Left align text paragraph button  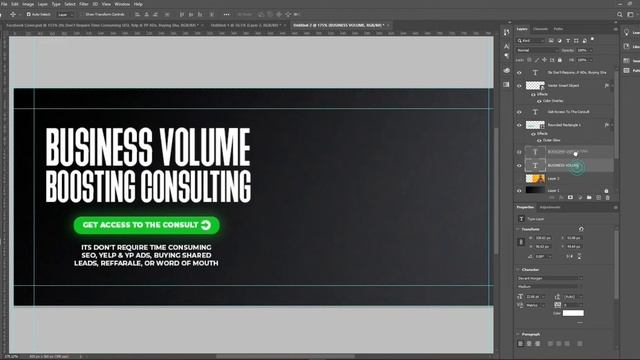pyautogui.click(x=520, y=344)
